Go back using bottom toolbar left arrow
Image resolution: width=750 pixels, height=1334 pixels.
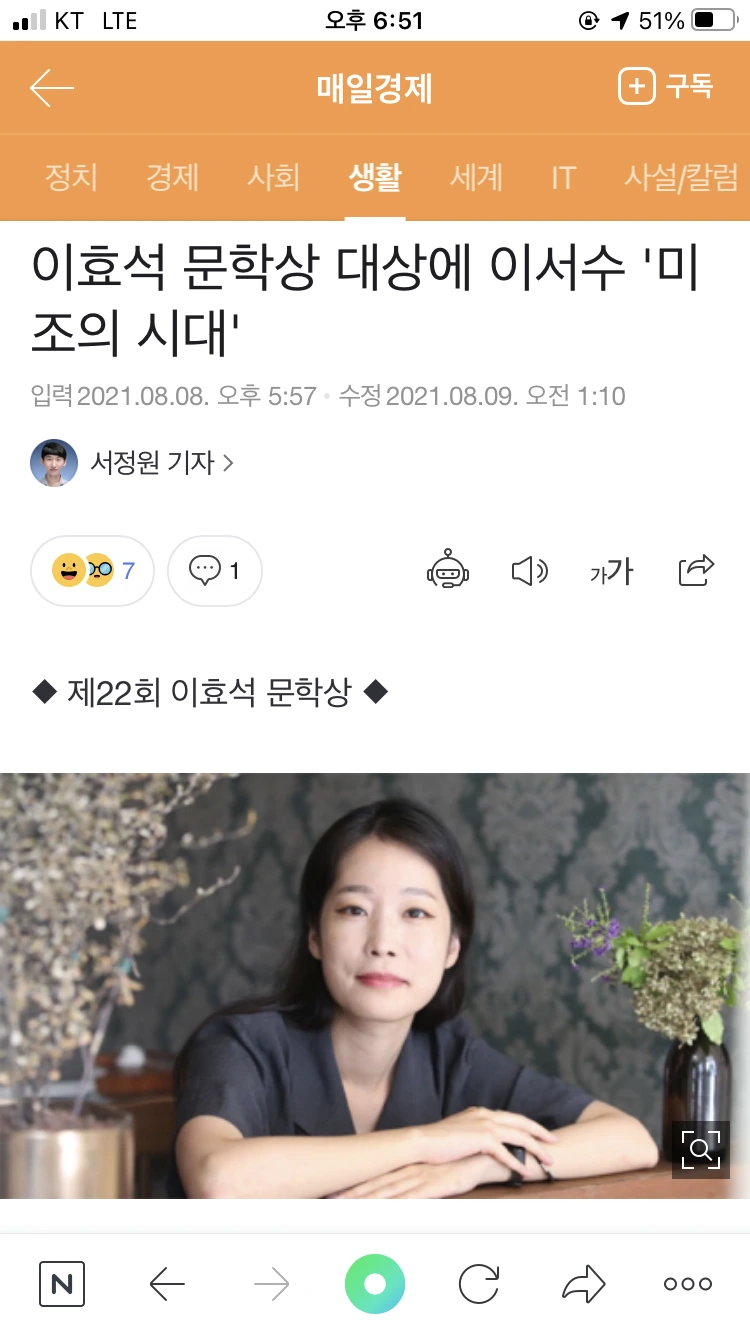coord(166,1284)
